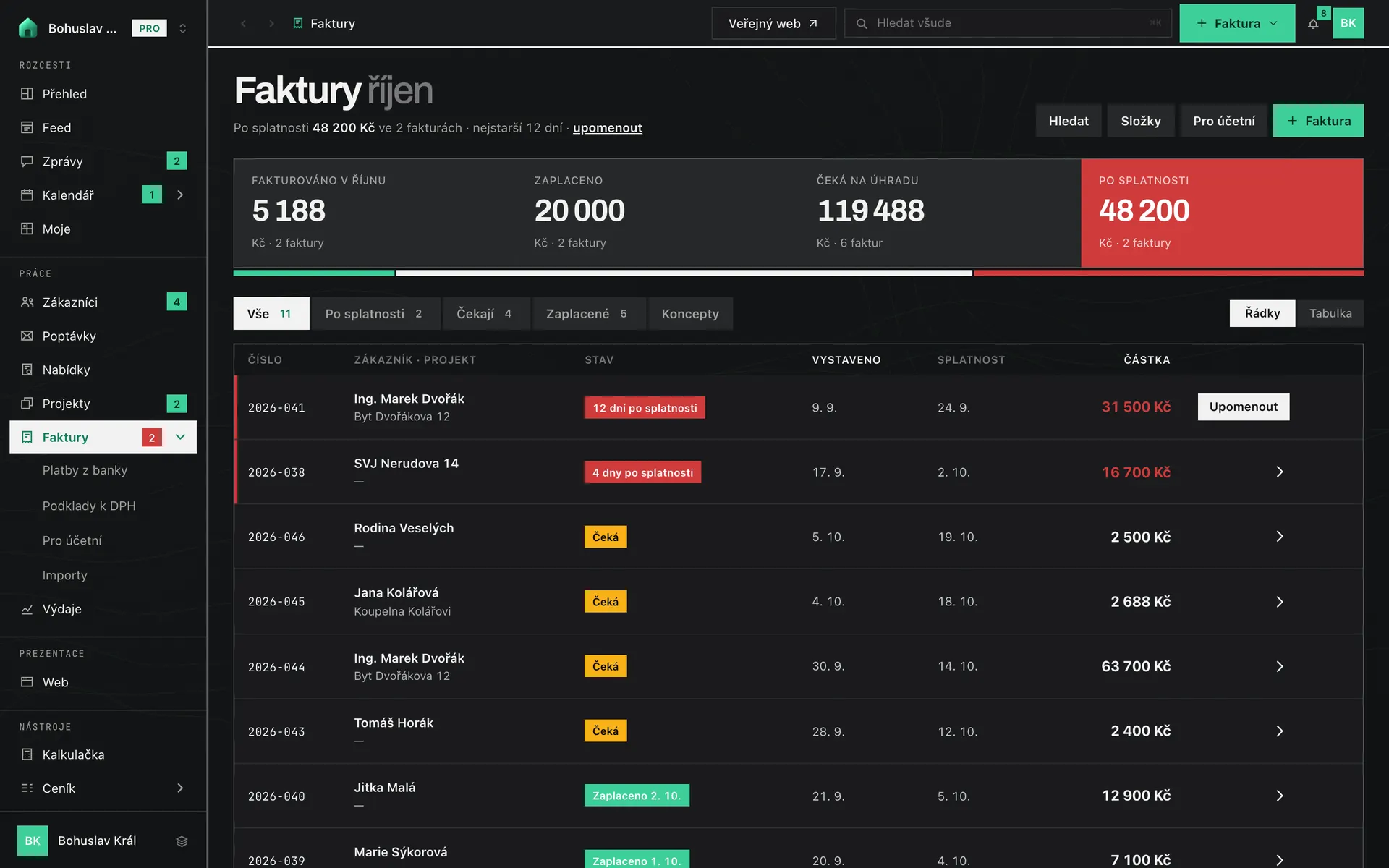Open Zákazníci in the sidebar
Viewport: 1389px width, 868px height.
click(x=103, y=302)
